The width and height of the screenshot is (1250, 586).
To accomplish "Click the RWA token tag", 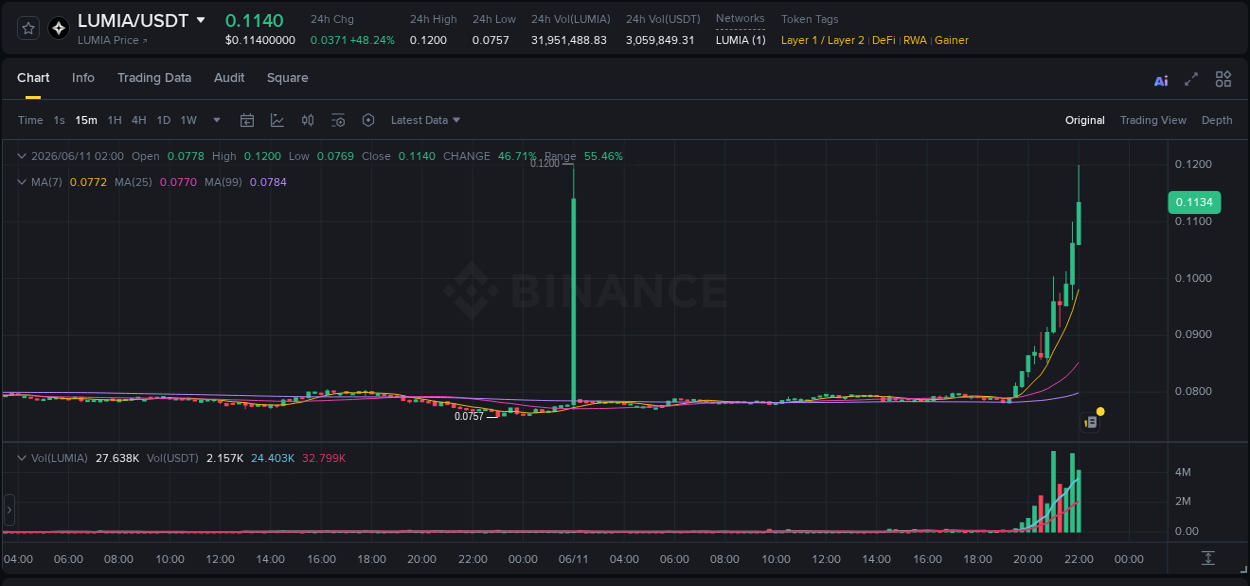I will (915, 40).
